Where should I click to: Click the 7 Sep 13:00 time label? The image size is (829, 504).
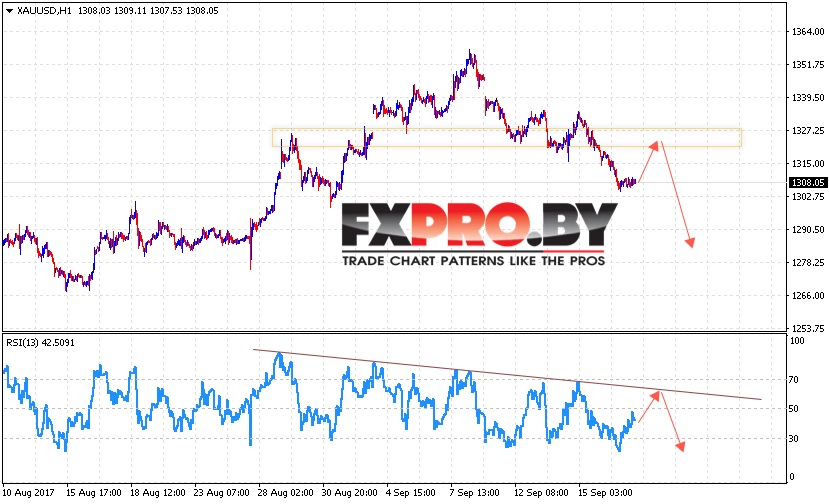[x=475, y=492]
